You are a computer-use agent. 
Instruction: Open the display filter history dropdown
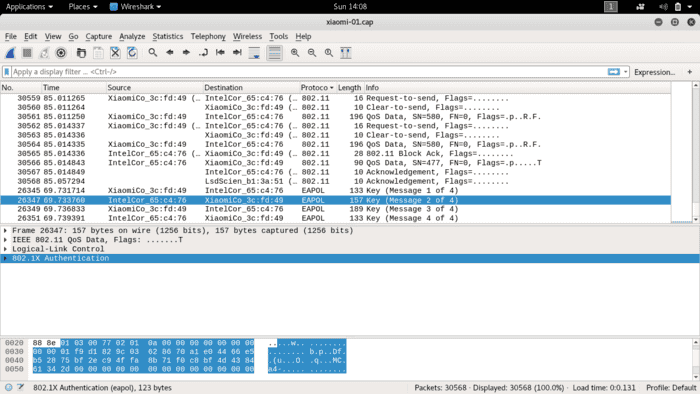(625, 72)
